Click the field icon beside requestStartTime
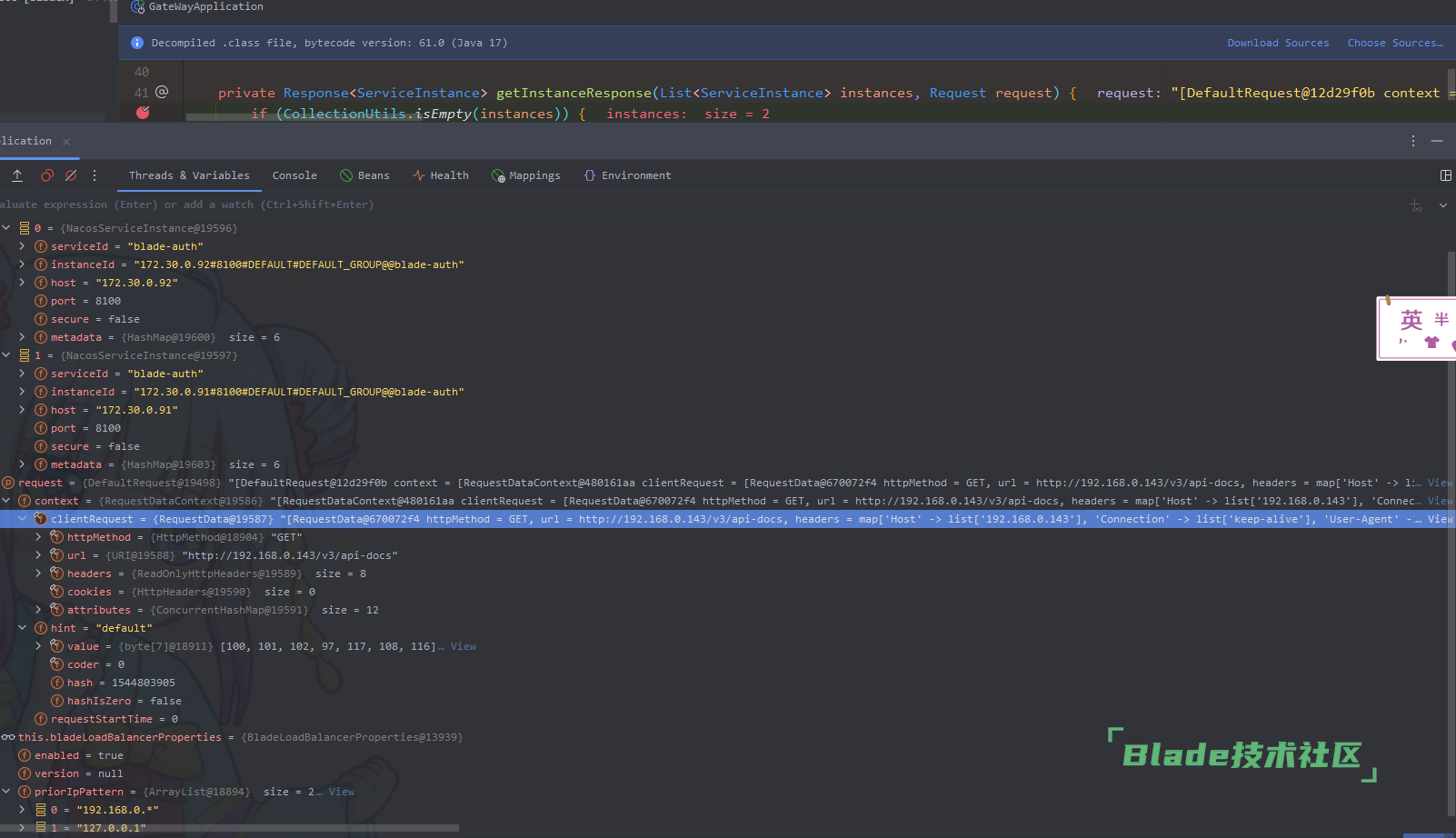 [x=41, y=719]
